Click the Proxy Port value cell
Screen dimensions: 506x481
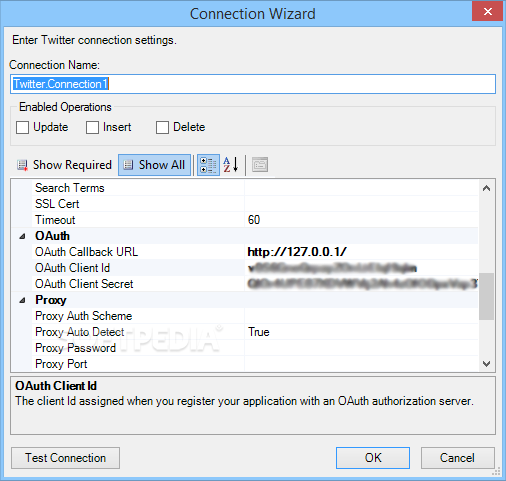pyautogui.click(x=362, y=364)
